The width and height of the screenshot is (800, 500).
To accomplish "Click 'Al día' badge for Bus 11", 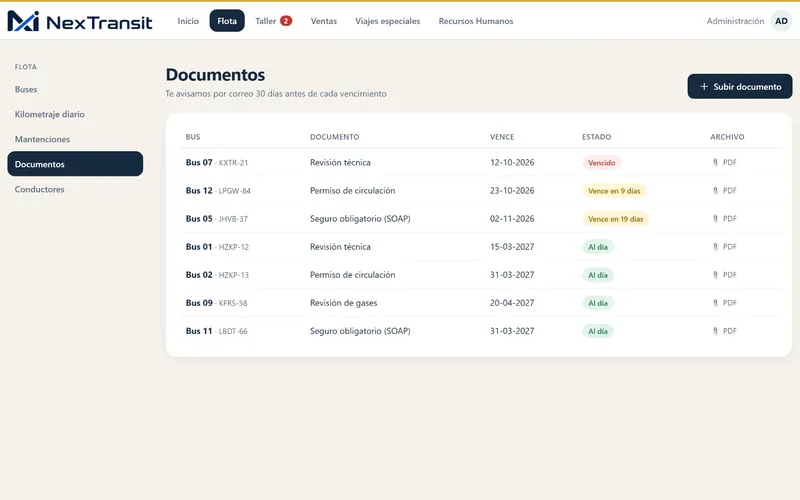I will tap(598, 331).
